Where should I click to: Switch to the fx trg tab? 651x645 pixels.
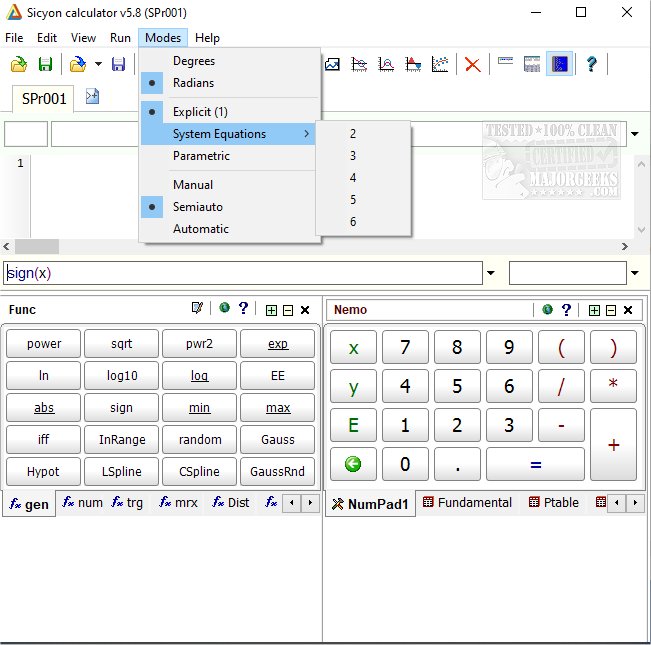pos(127,503)
